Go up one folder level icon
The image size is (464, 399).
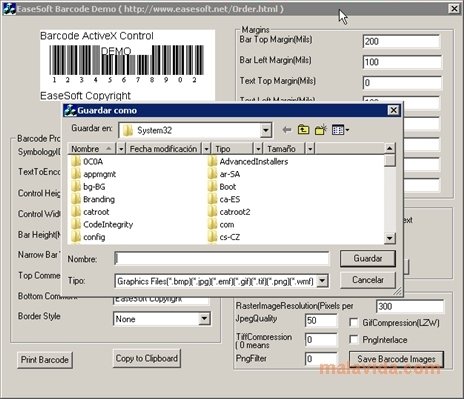303,130
